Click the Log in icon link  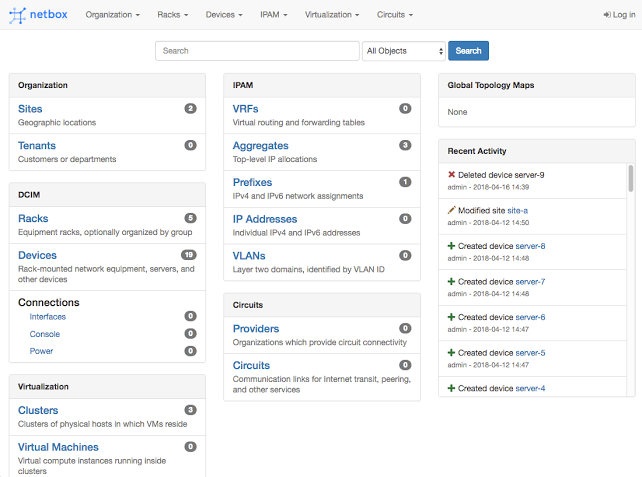[x=608, y=15]
